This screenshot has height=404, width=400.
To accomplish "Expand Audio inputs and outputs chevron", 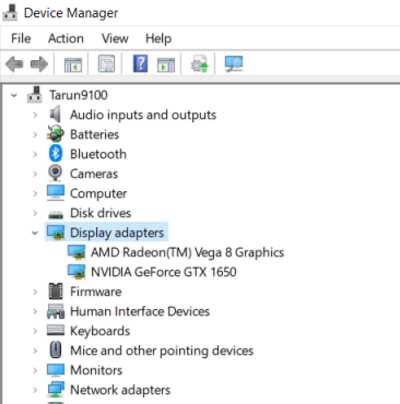I will [x=35, y=115].
